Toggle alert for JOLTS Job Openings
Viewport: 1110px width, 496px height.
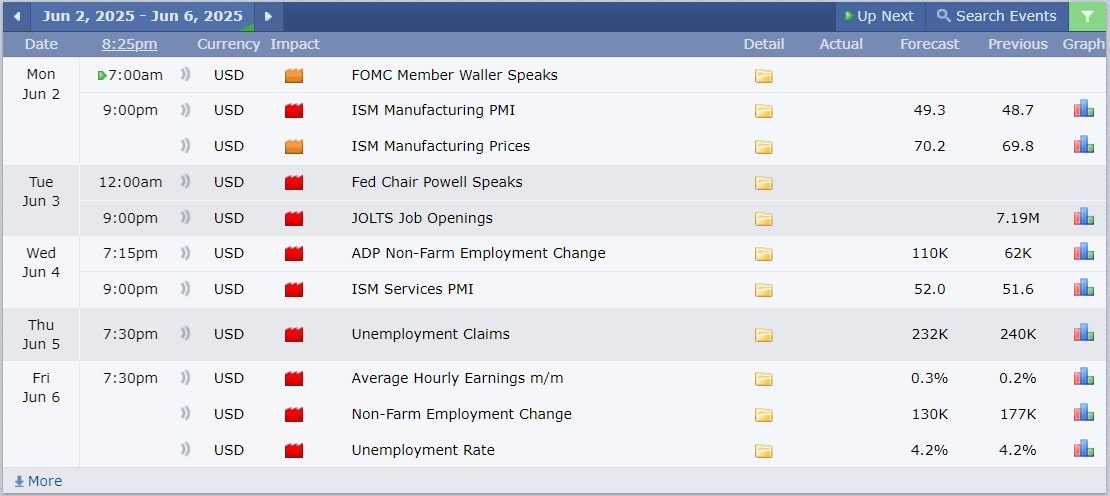pyautogui.click(x=185, y=217)
